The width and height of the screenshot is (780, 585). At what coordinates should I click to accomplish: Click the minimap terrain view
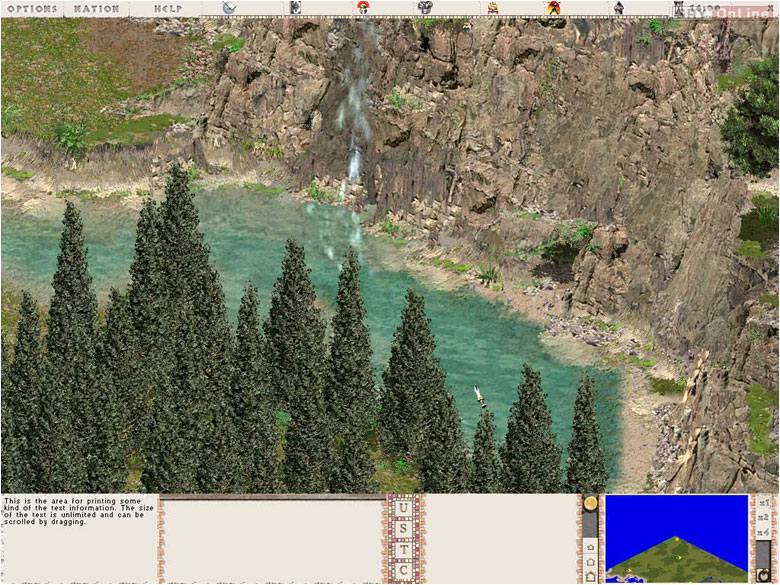[677, 538]
